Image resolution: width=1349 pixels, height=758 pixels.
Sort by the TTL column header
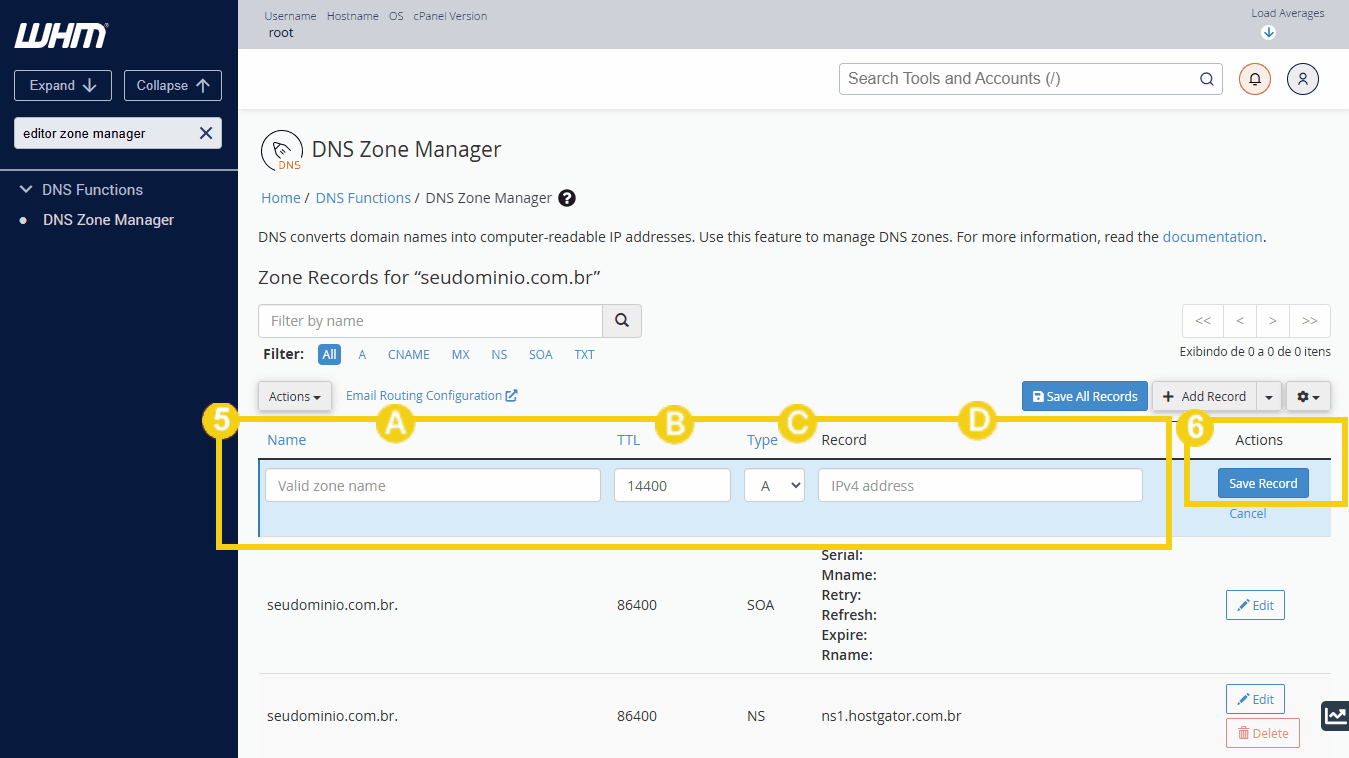pyautogui.click(x=628, y=439)
